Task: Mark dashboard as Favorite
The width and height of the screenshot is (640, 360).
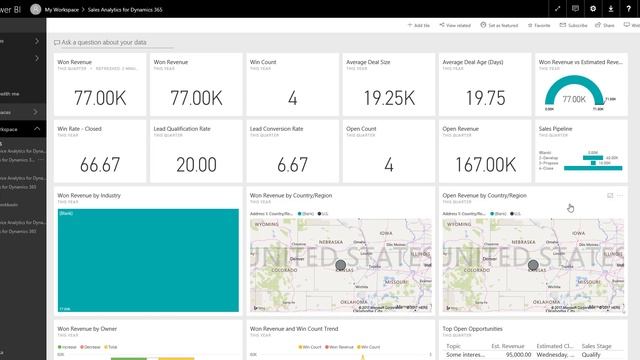Action: [x=539, y=25]
